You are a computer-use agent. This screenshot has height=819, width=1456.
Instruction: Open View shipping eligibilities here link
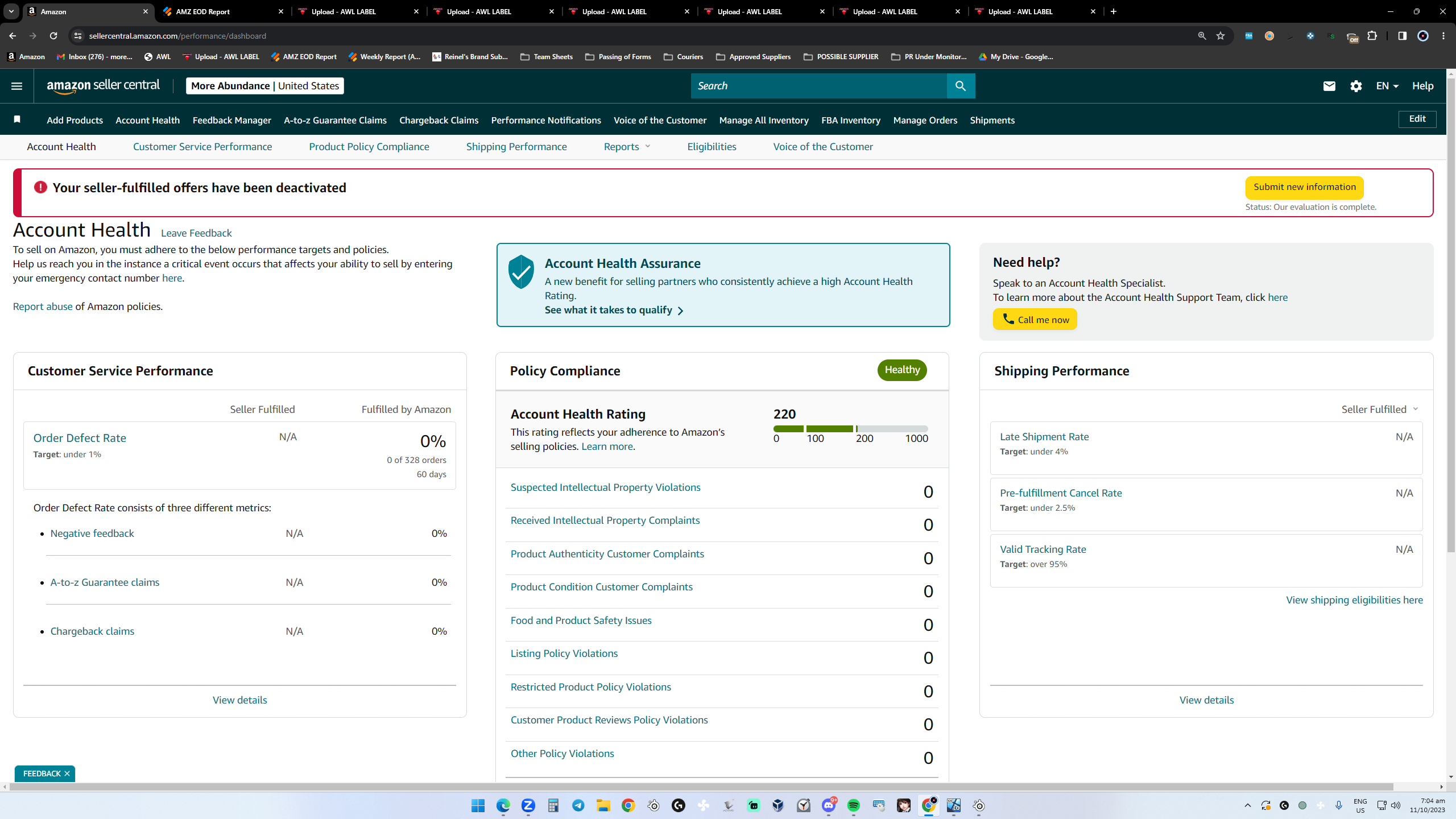(1354, 600)
